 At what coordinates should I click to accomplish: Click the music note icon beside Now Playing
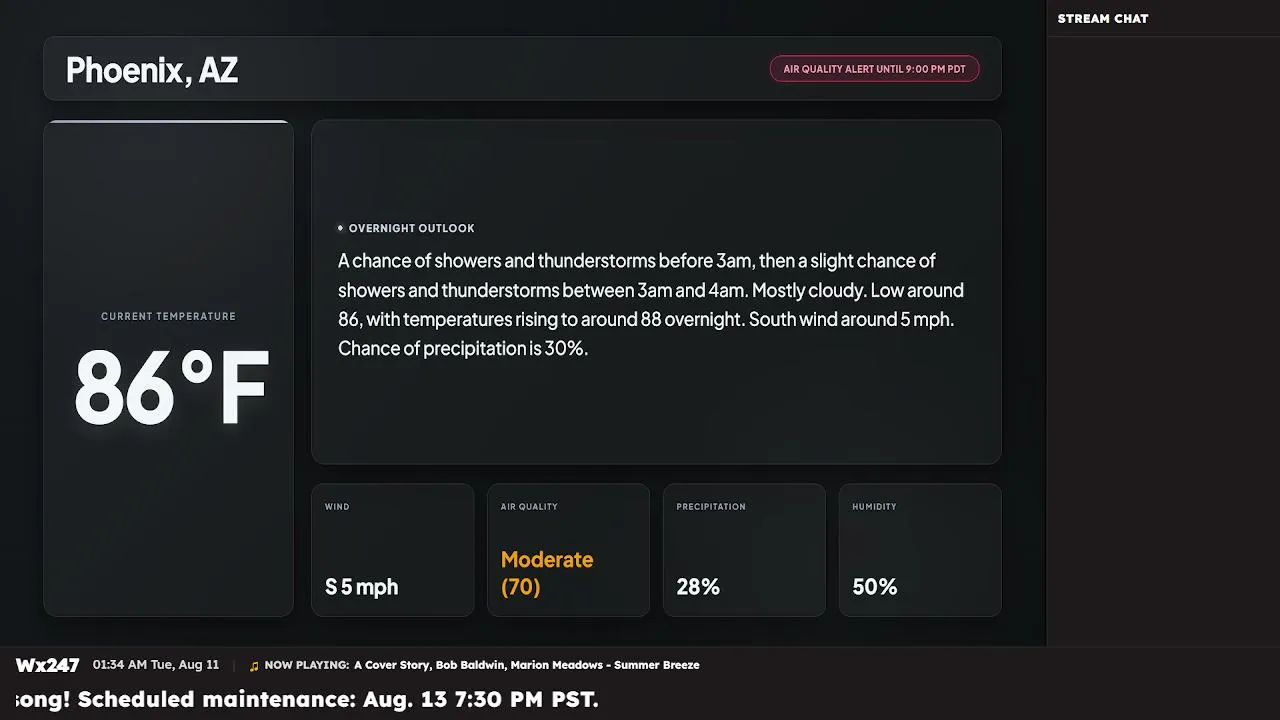click(x=254, y=666)
